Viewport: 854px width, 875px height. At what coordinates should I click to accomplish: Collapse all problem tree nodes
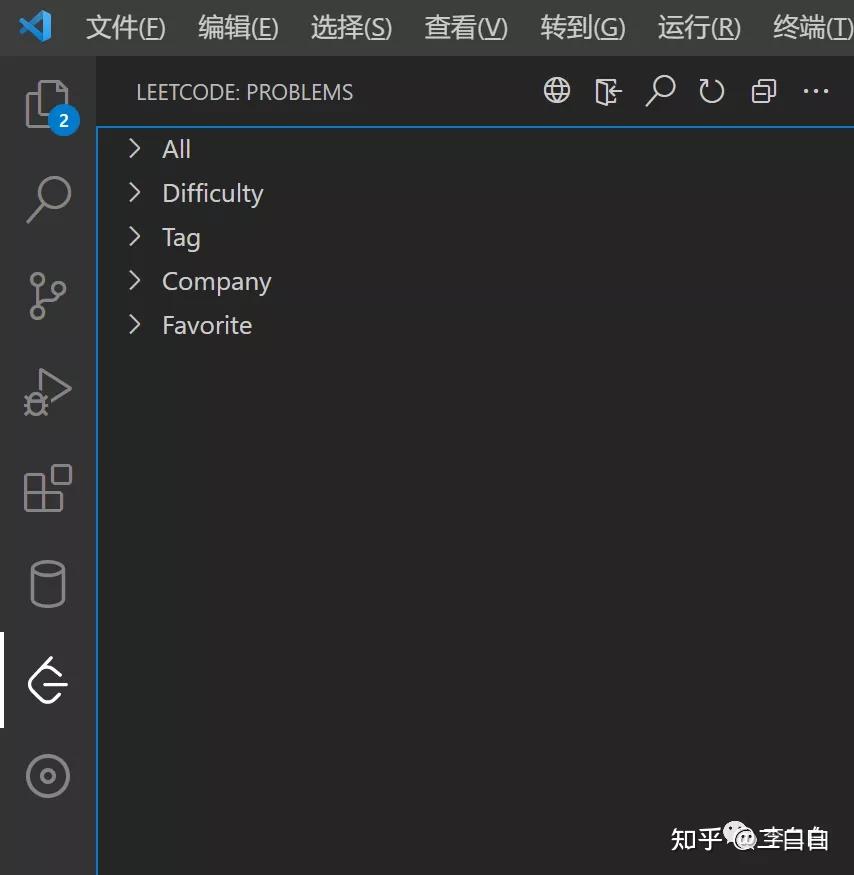(x=764, y=91)
